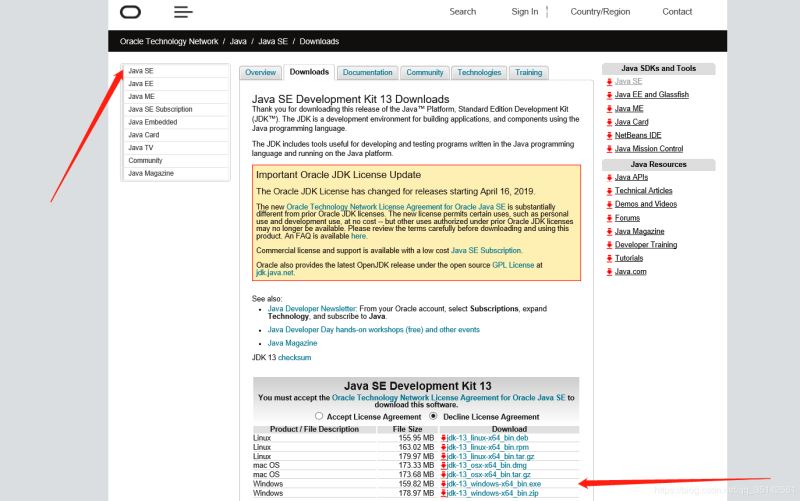Open Java SE Subscription link in yellow notice
This screenshot has width=800, height=501.
486,250
